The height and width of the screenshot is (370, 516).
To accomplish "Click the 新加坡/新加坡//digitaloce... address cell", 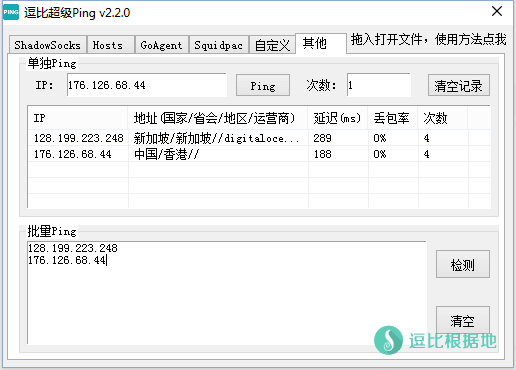I will (x=217, y=138).
